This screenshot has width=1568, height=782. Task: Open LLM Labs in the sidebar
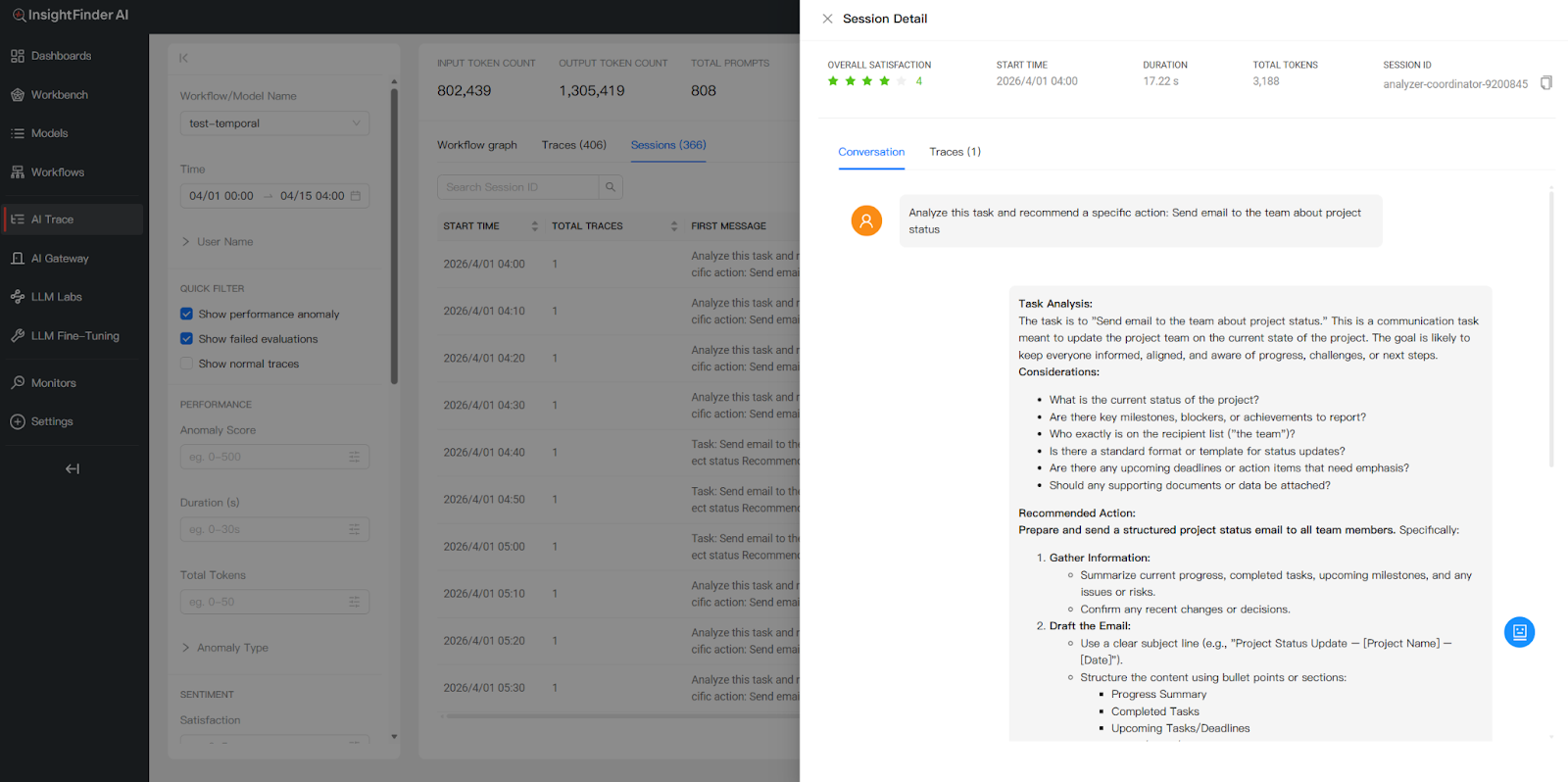pyautogui.click(x=56, y=297)
